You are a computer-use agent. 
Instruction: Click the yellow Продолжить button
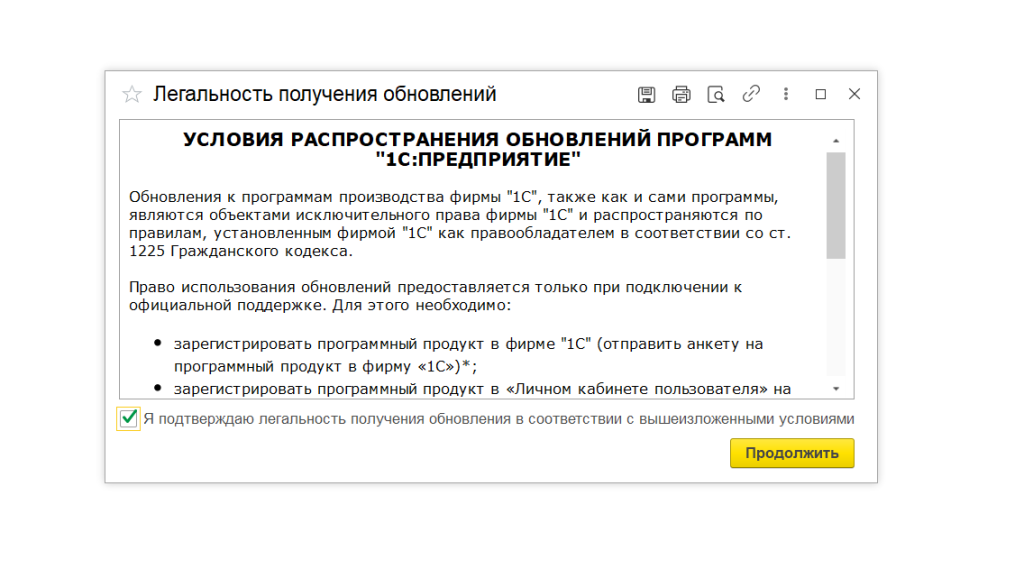pos(792,453)
